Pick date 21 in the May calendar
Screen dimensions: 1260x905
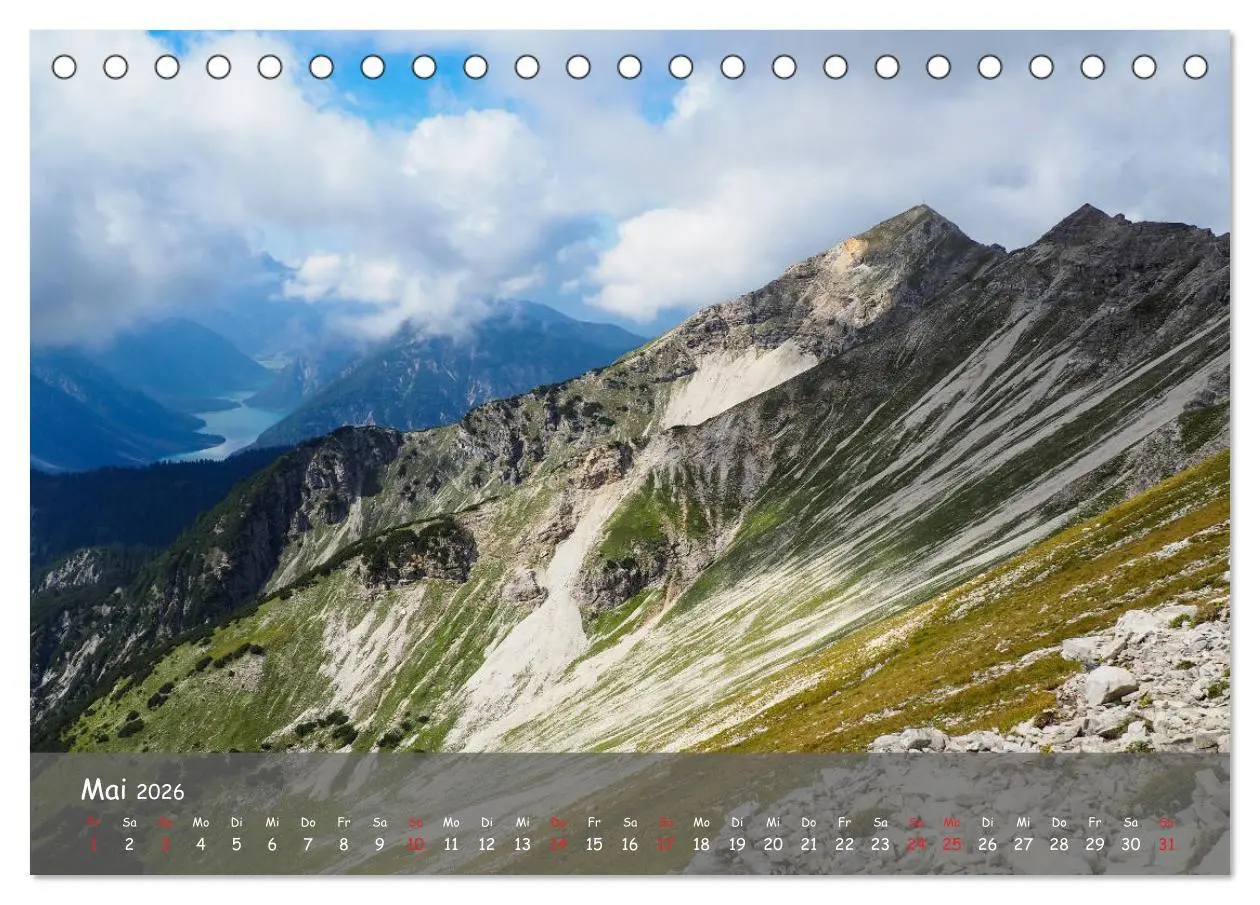coord(809,844)
